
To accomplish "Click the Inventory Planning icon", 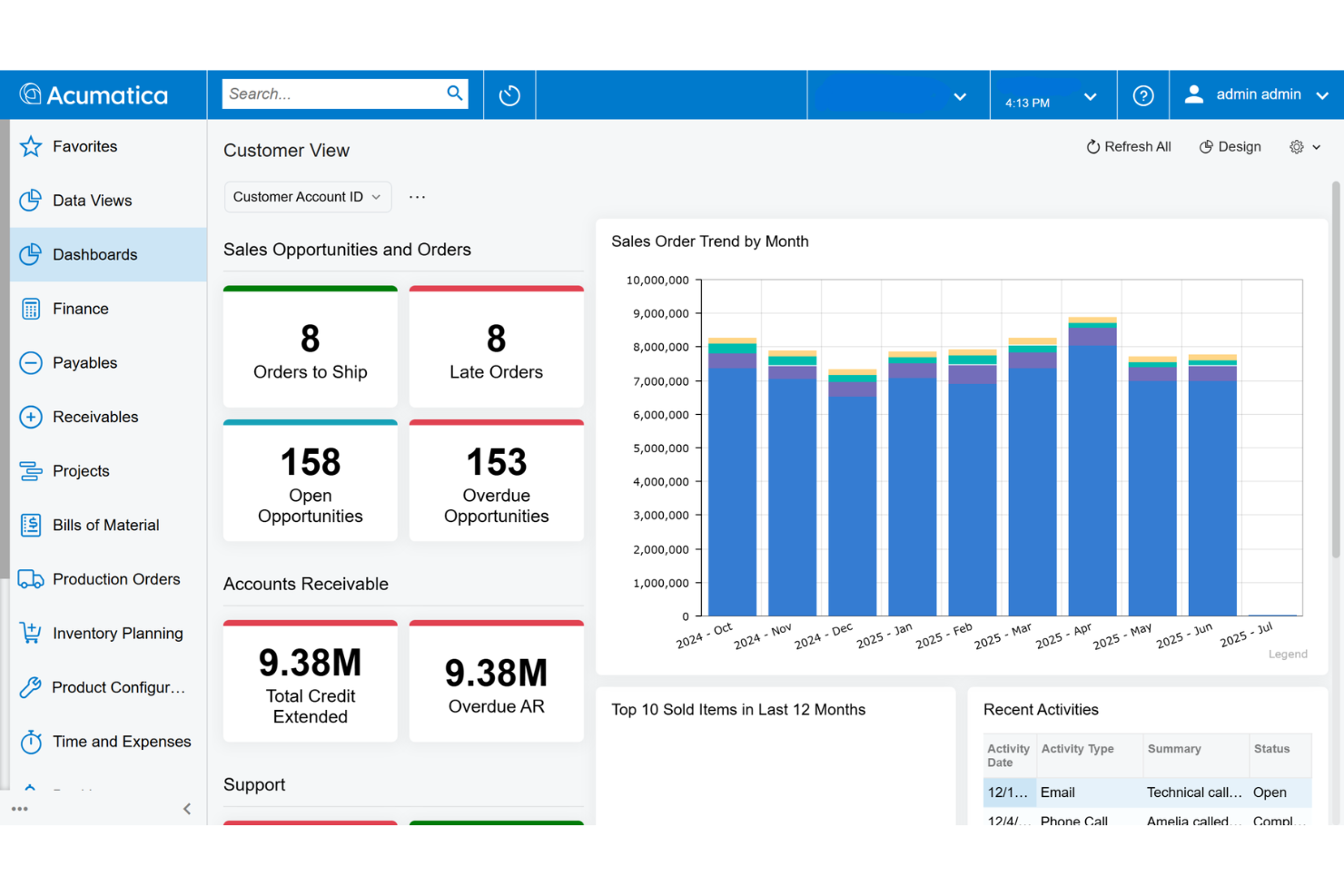I will [x=31, y=633].
